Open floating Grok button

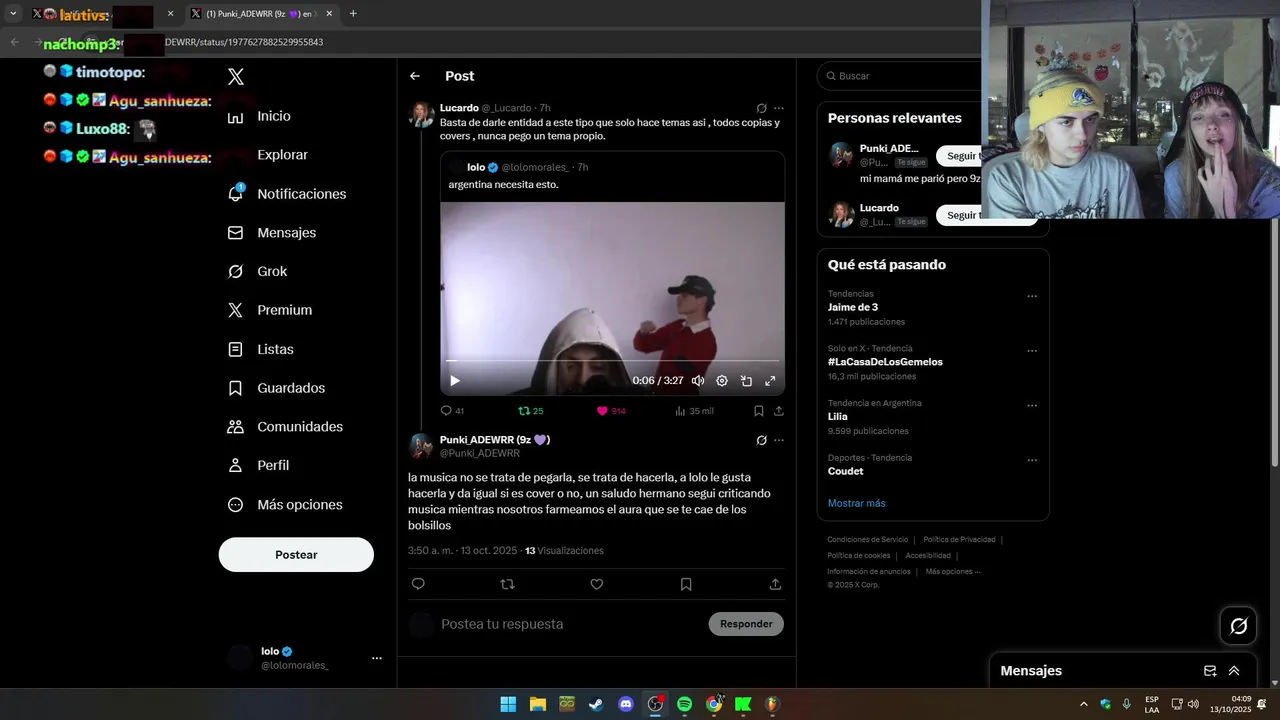(1239, 626)
